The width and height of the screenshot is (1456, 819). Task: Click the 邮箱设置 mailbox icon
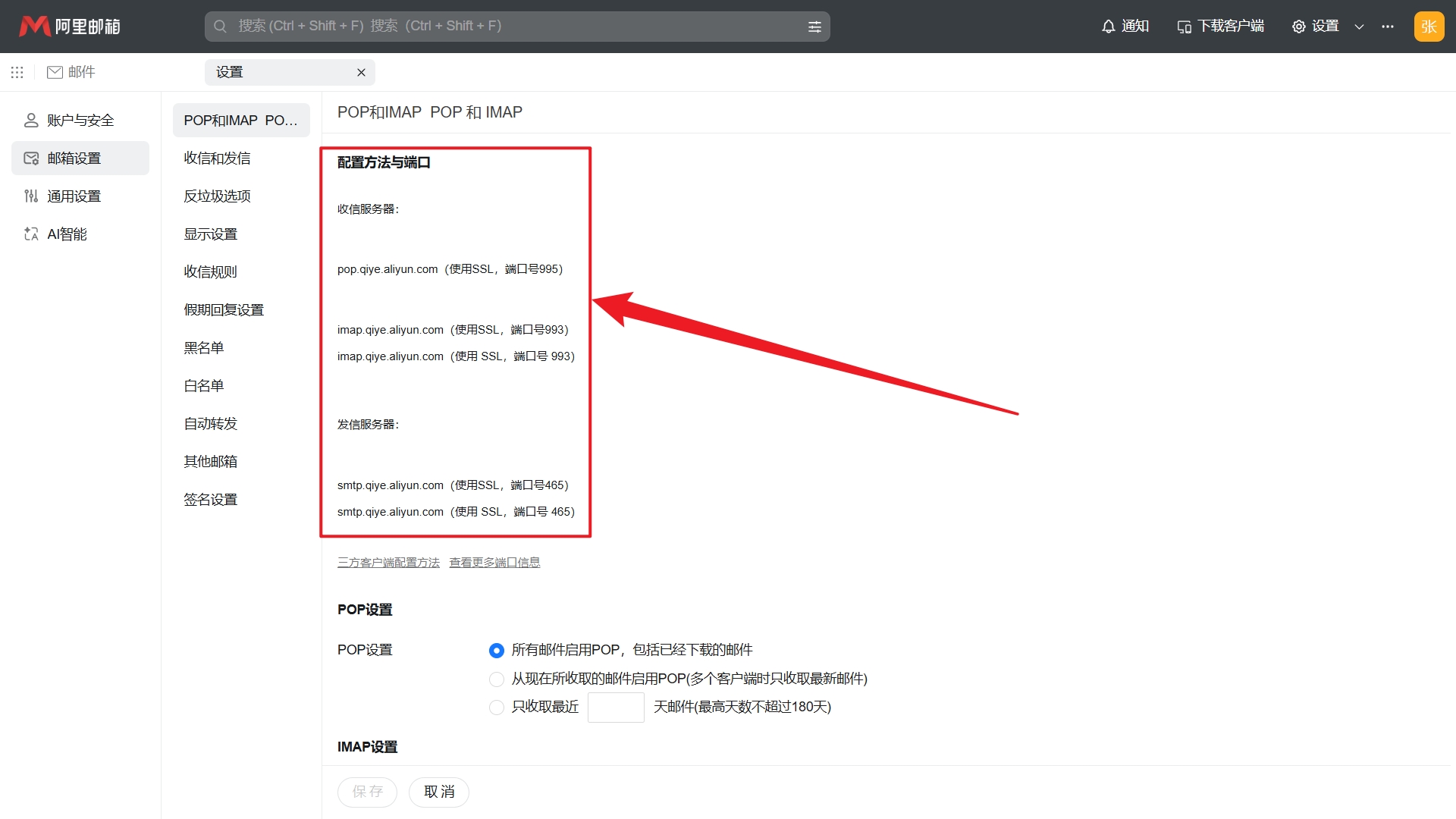click(31, 158)
